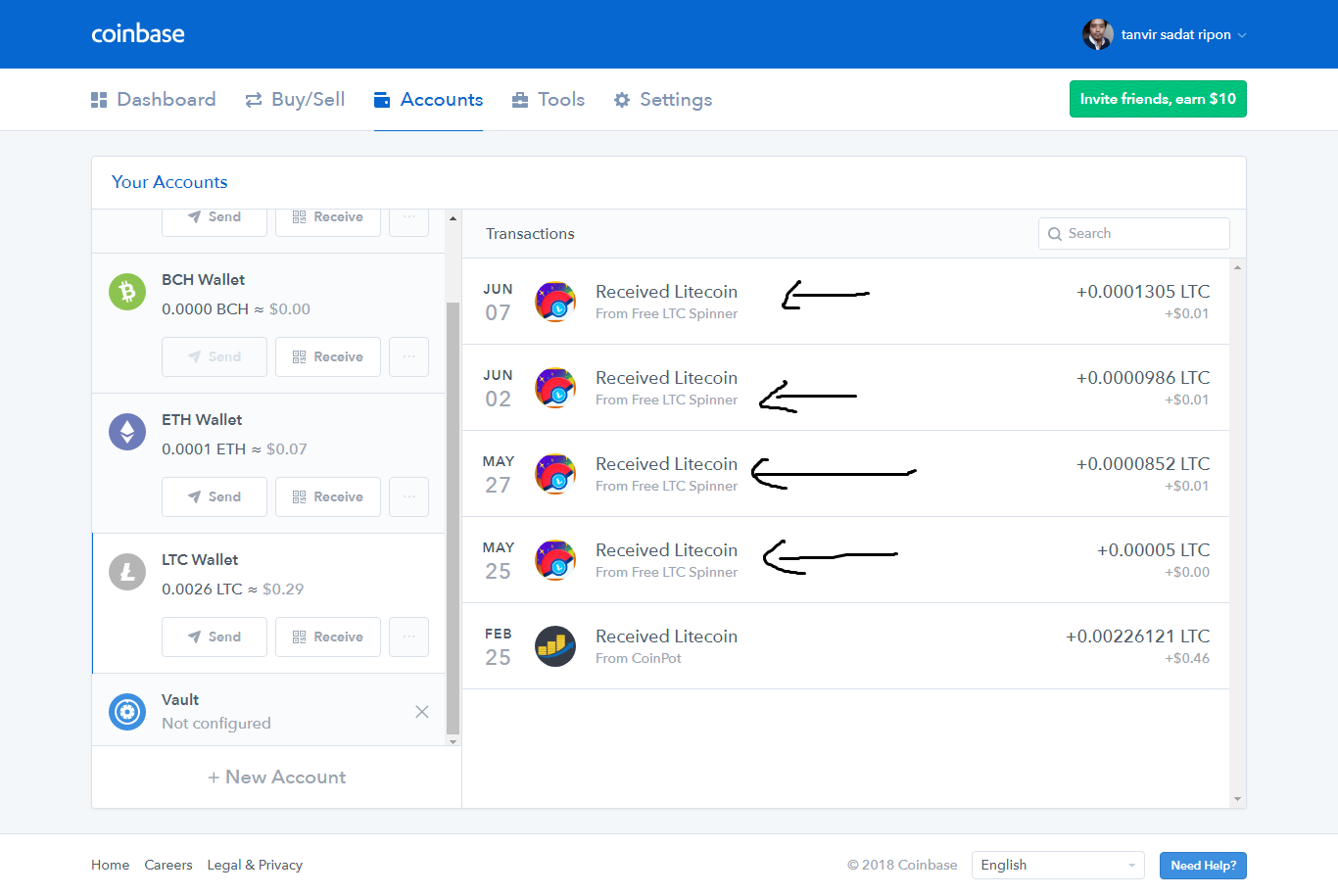
Task: Open the Home footer link
Action: click(x=111, y=866)
